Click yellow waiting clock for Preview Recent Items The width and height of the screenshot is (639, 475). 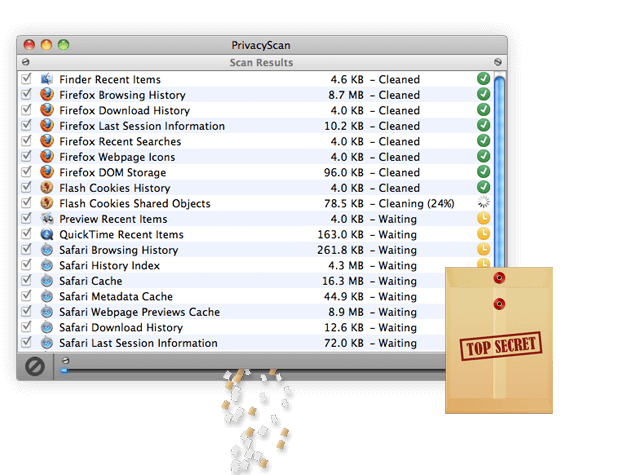pyautogui.click(x=483, y=218)
